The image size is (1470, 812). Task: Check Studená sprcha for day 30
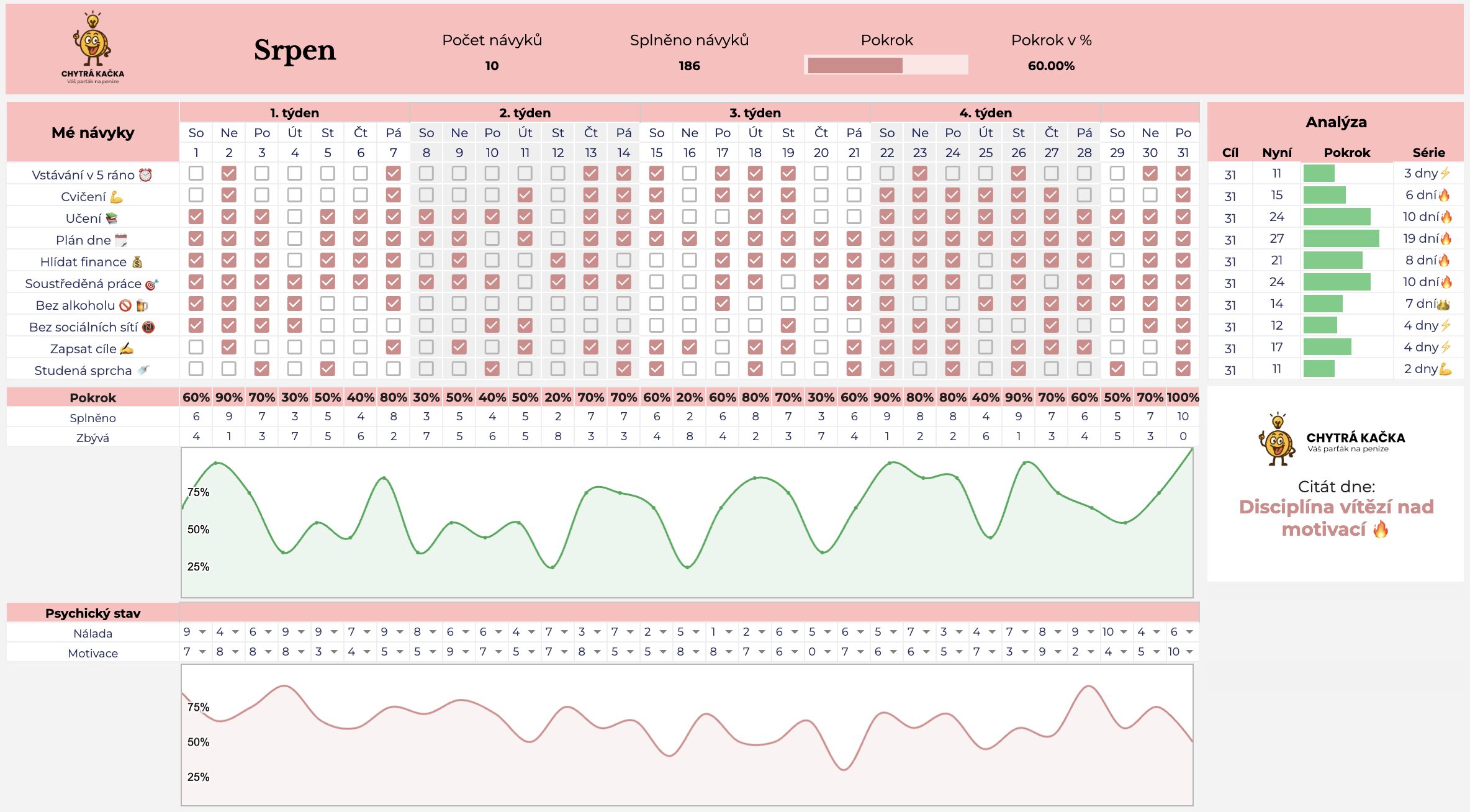click(x=1150, y=369)
